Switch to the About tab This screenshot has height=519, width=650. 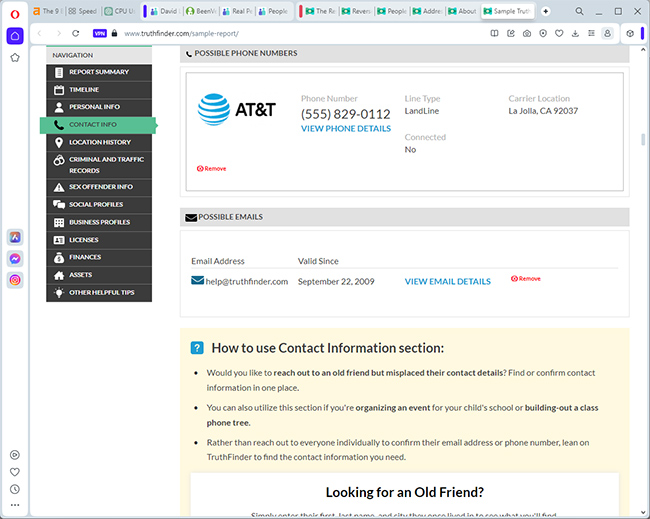click(463, 11)
